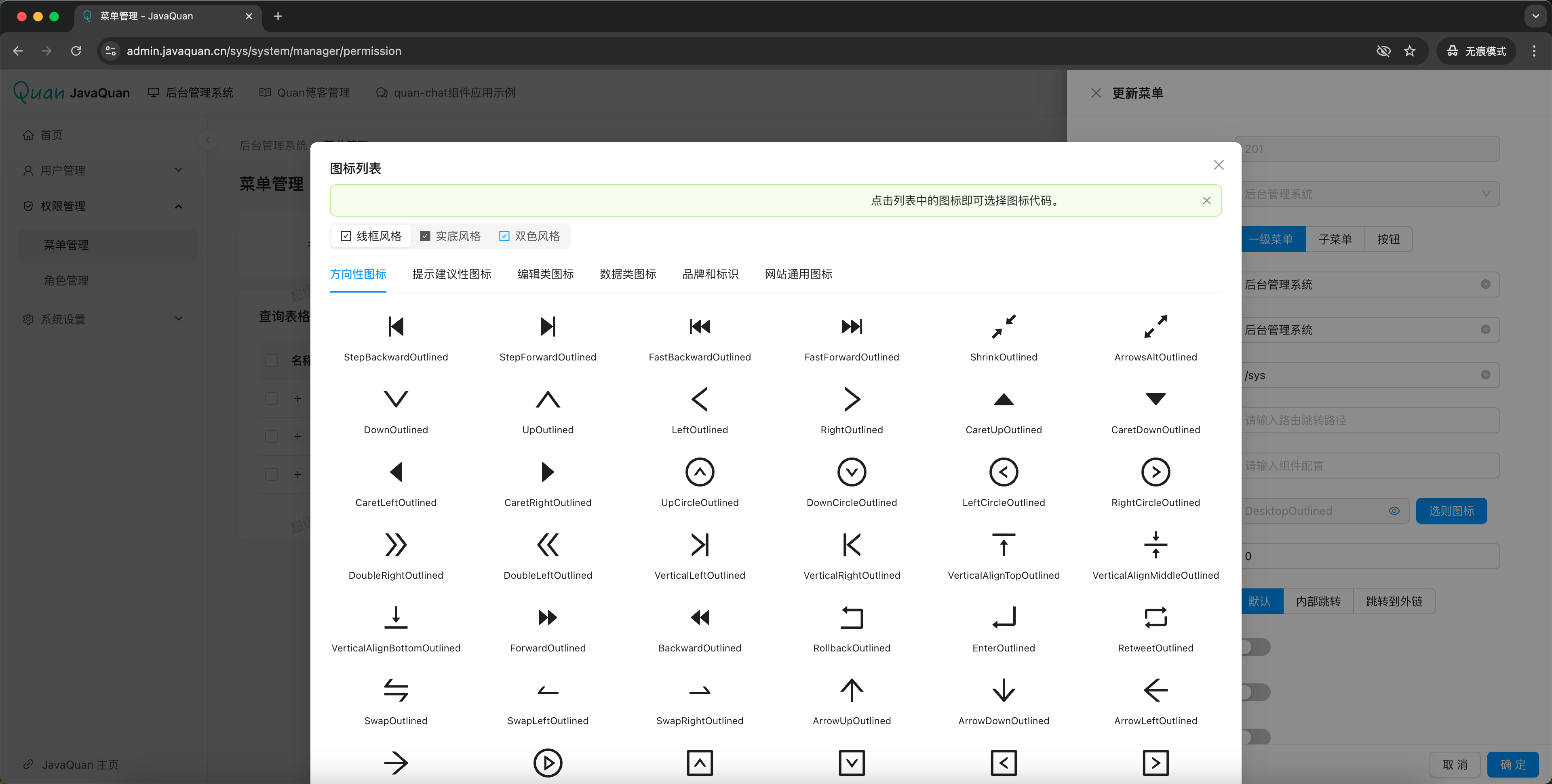
Task: Choose the CaretDownOutlined icon
Action: (x=1156, y=399)
